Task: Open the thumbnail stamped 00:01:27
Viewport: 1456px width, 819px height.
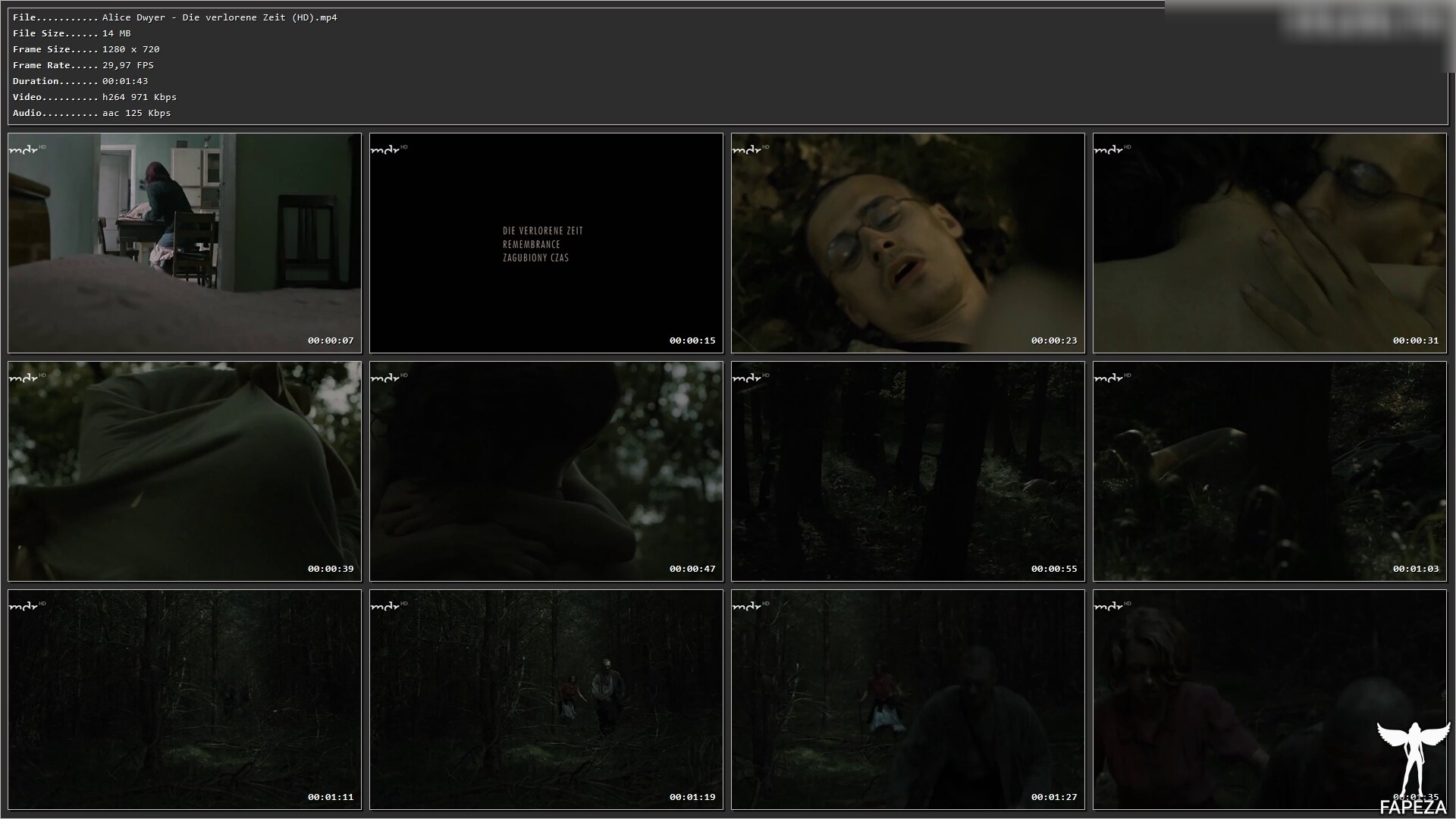Action: tap(908, 699)
